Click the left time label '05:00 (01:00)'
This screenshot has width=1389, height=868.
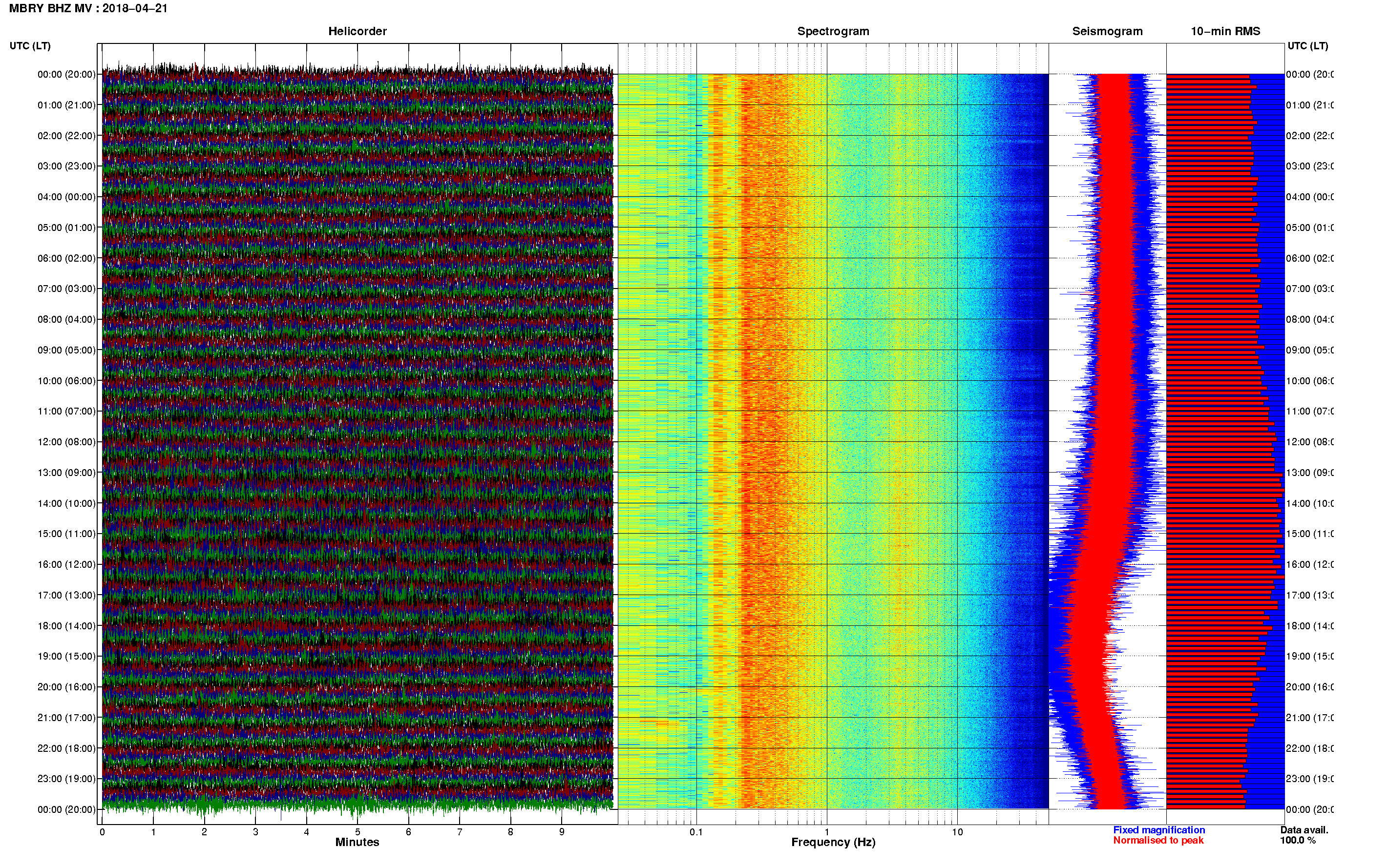(66, 227)
